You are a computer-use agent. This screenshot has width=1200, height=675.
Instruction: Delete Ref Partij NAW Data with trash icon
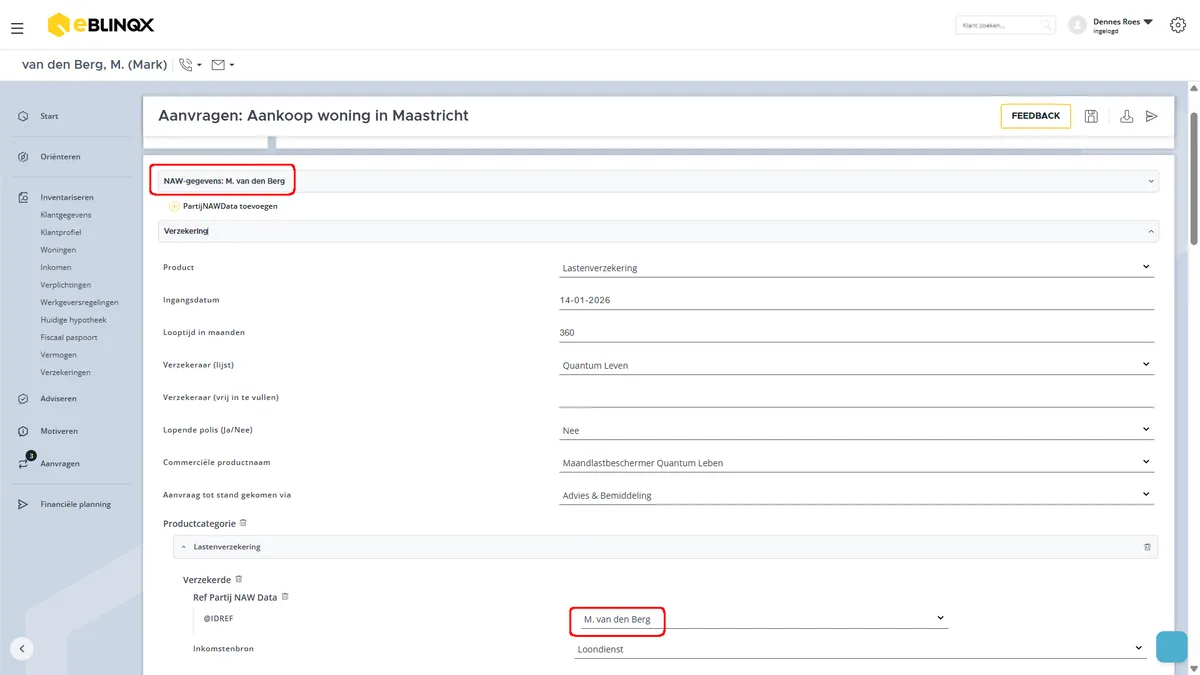coord(285,597)
